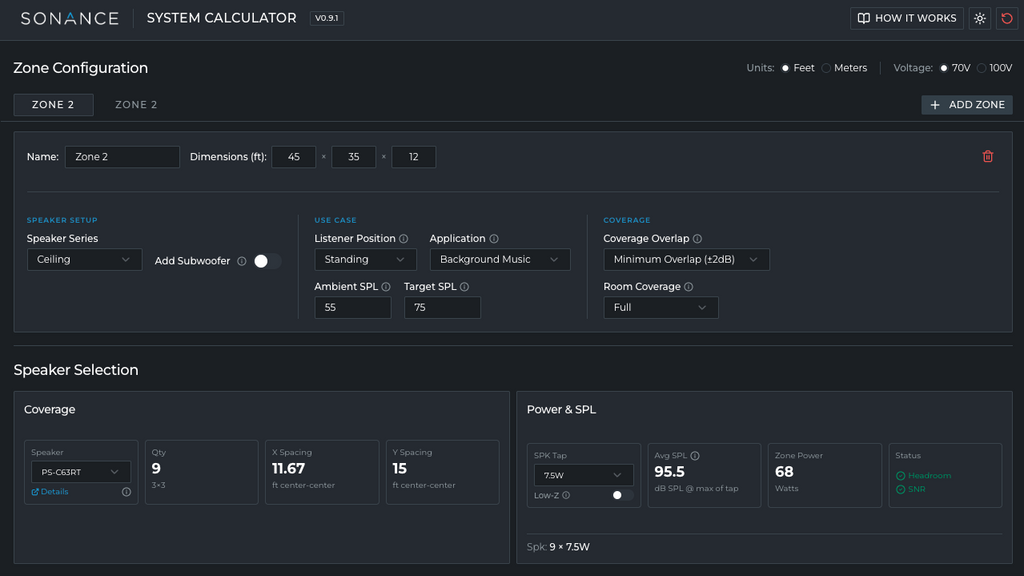Click the red reset calculator icon
This screenshot has width=1024, height=576.
click(1007, 18)
